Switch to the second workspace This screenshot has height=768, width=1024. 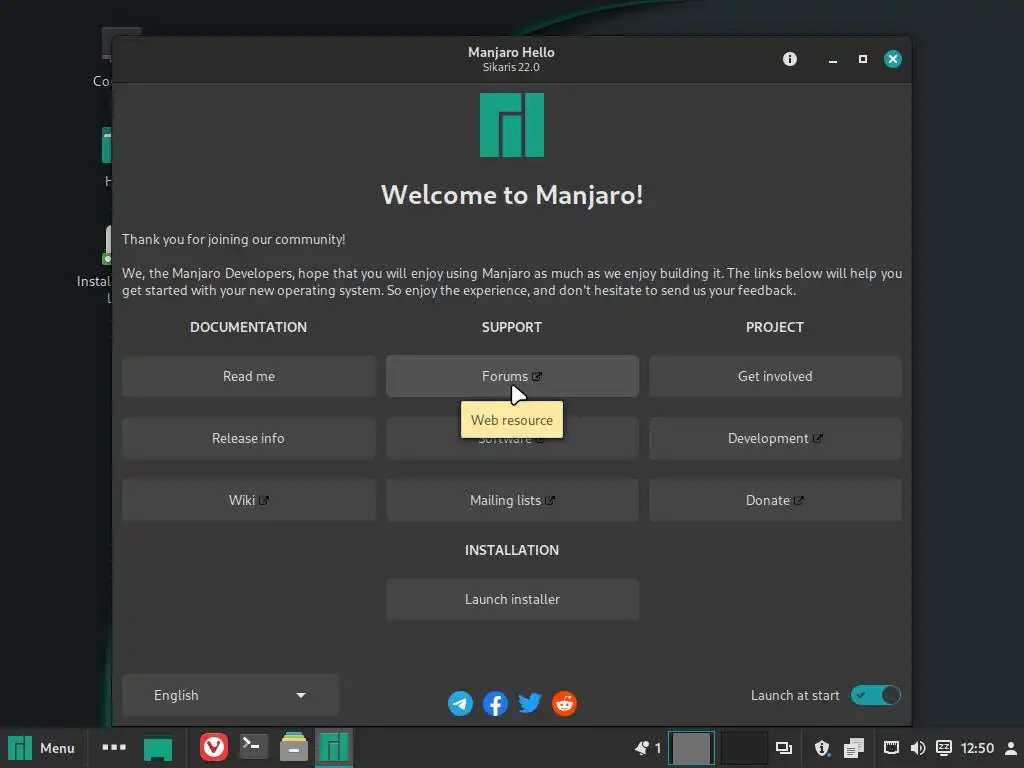click(x=743, y=748)
